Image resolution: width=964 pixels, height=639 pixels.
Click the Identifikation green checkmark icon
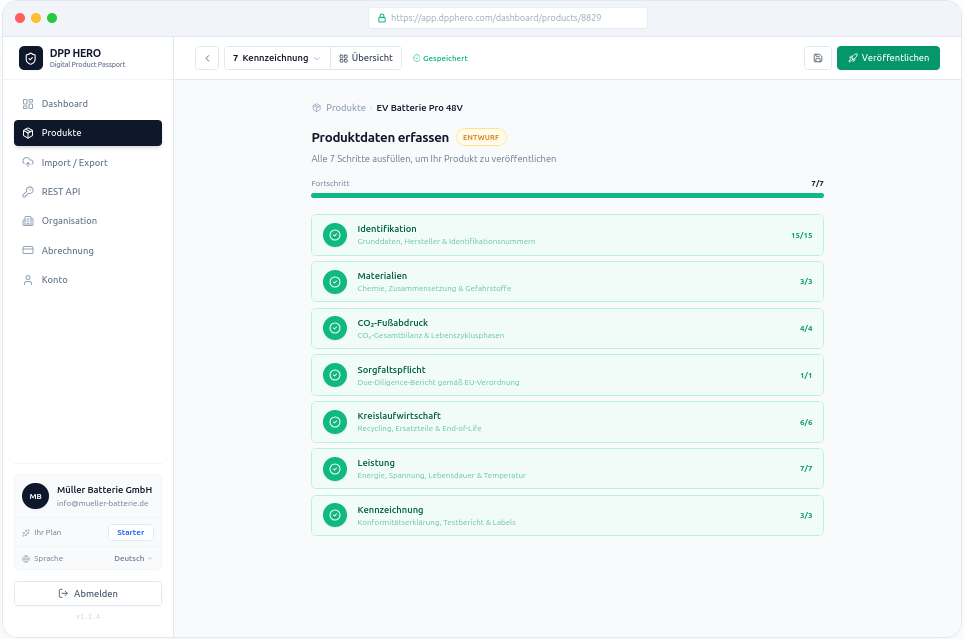tap(335, 235)
